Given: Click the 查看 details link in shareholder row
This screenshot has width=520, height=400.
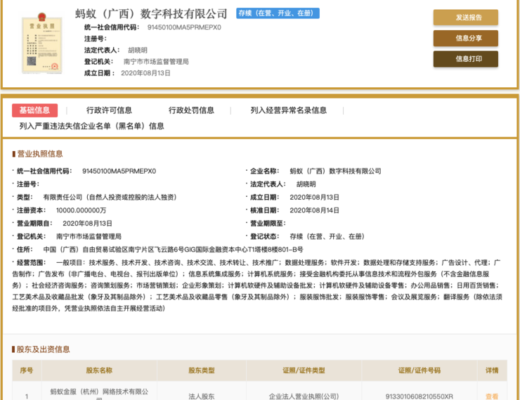Looking at the screenshot, I should pyautogui.click(x=492, y=396).
